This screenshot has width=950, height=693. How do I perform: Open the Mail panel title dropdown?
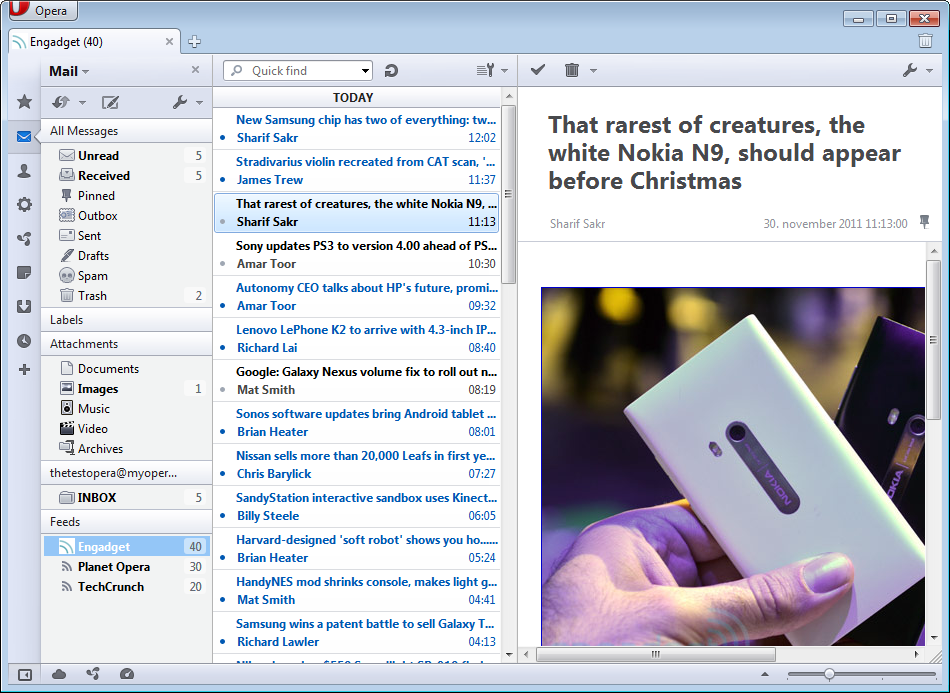point(69,71)
